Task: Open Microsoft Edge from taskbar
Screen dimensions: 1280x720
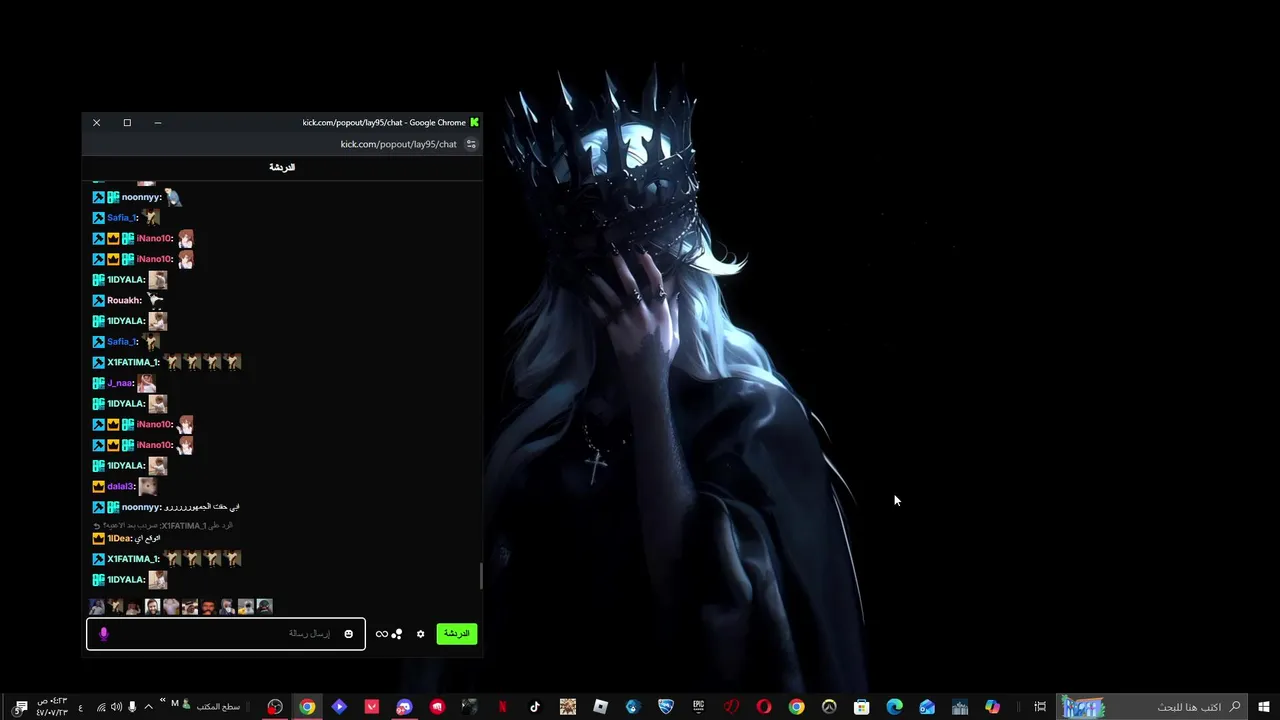Action: coord(894,707)
